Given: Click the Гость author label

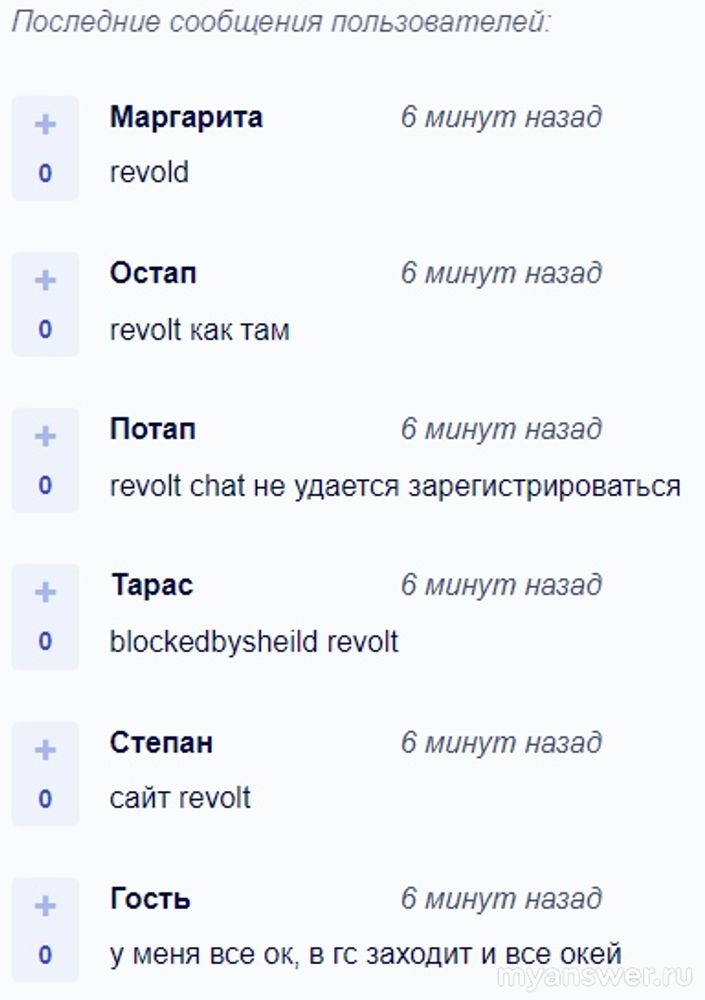Looking at the screenshot, I should (150, 899).
